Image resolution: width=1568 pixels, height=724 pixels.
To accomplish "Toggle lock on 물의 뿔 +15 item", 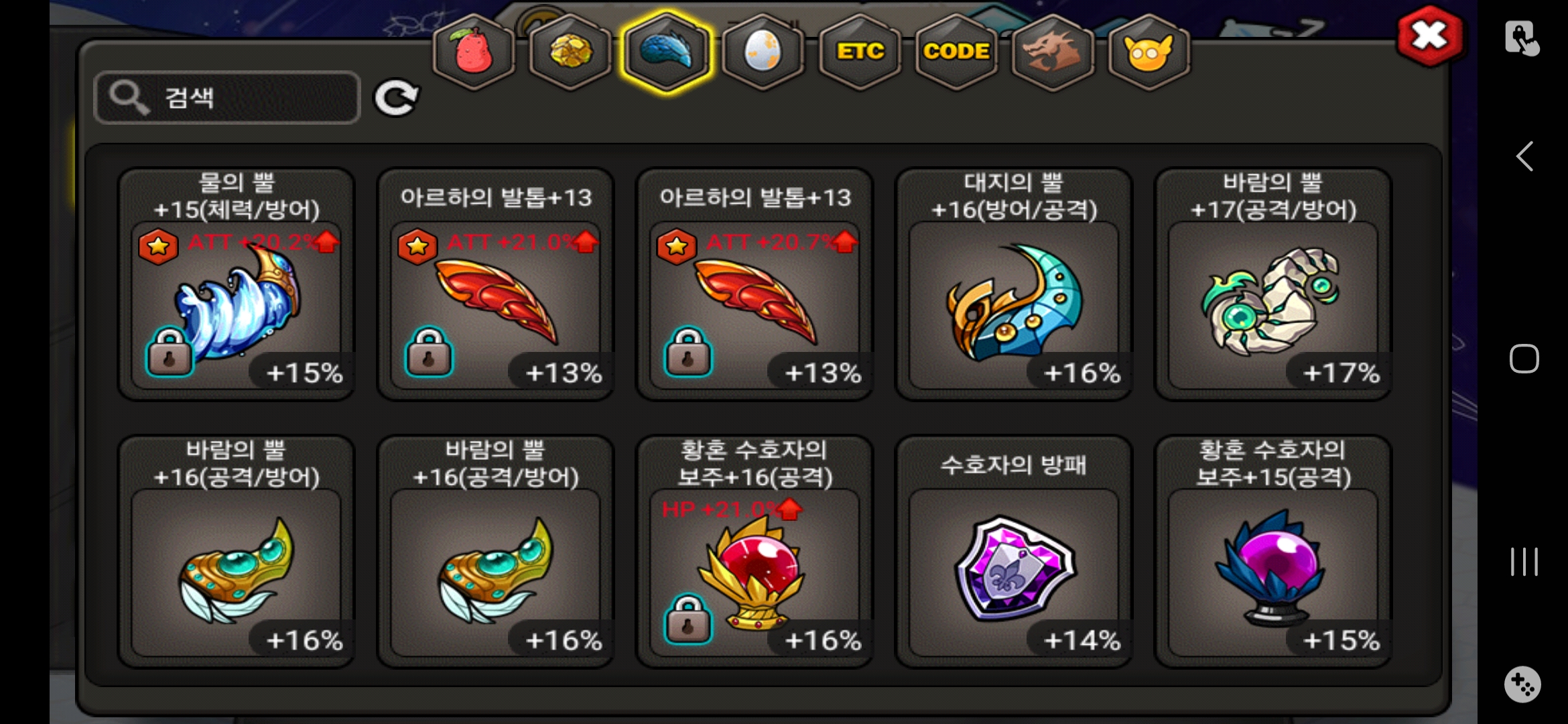I will (170, 351).
